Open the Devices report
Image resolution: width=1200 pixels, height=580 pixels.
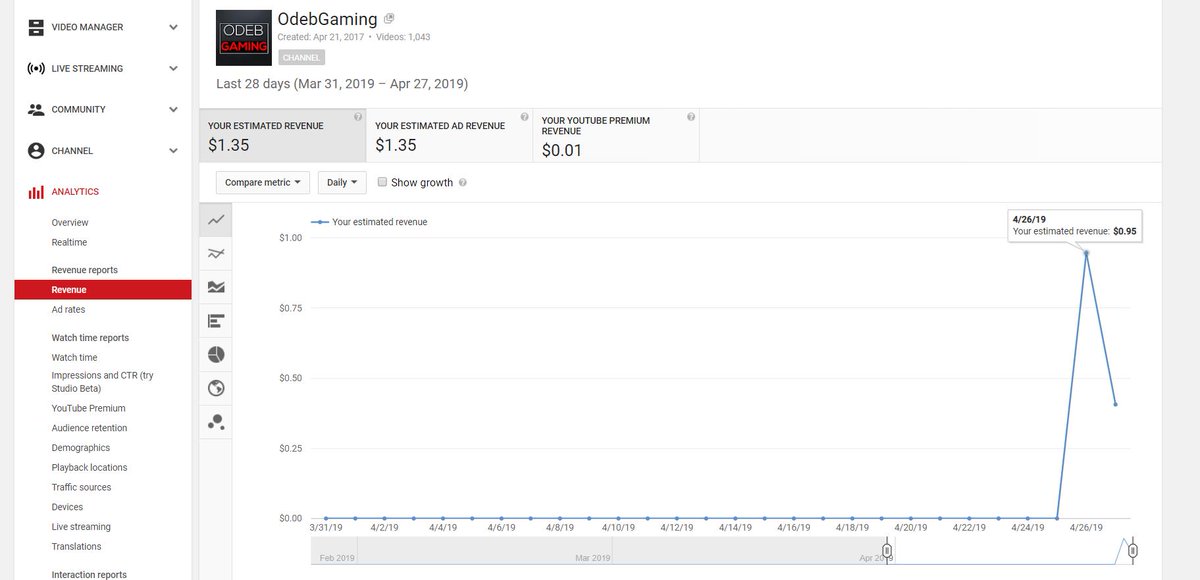pyautogui.click(x=67, y=508)
